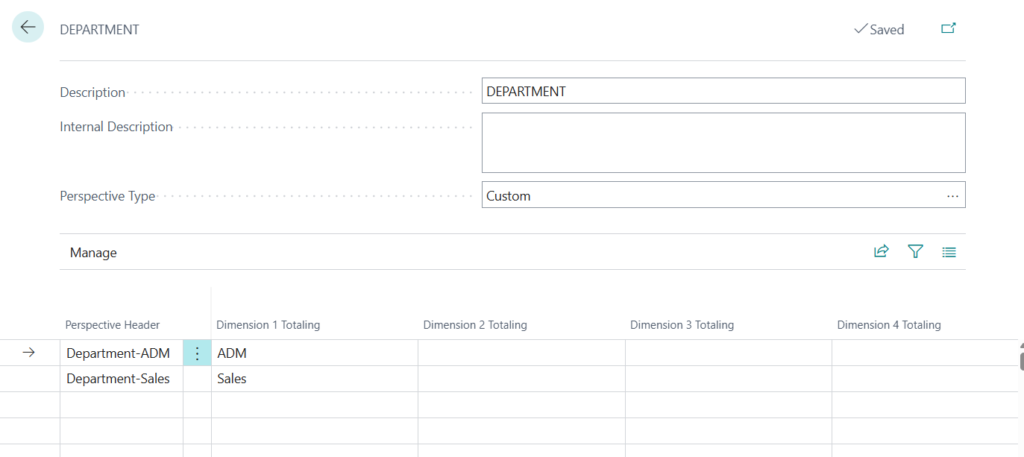
Task: Open the Manage menu
Action: 93,253
